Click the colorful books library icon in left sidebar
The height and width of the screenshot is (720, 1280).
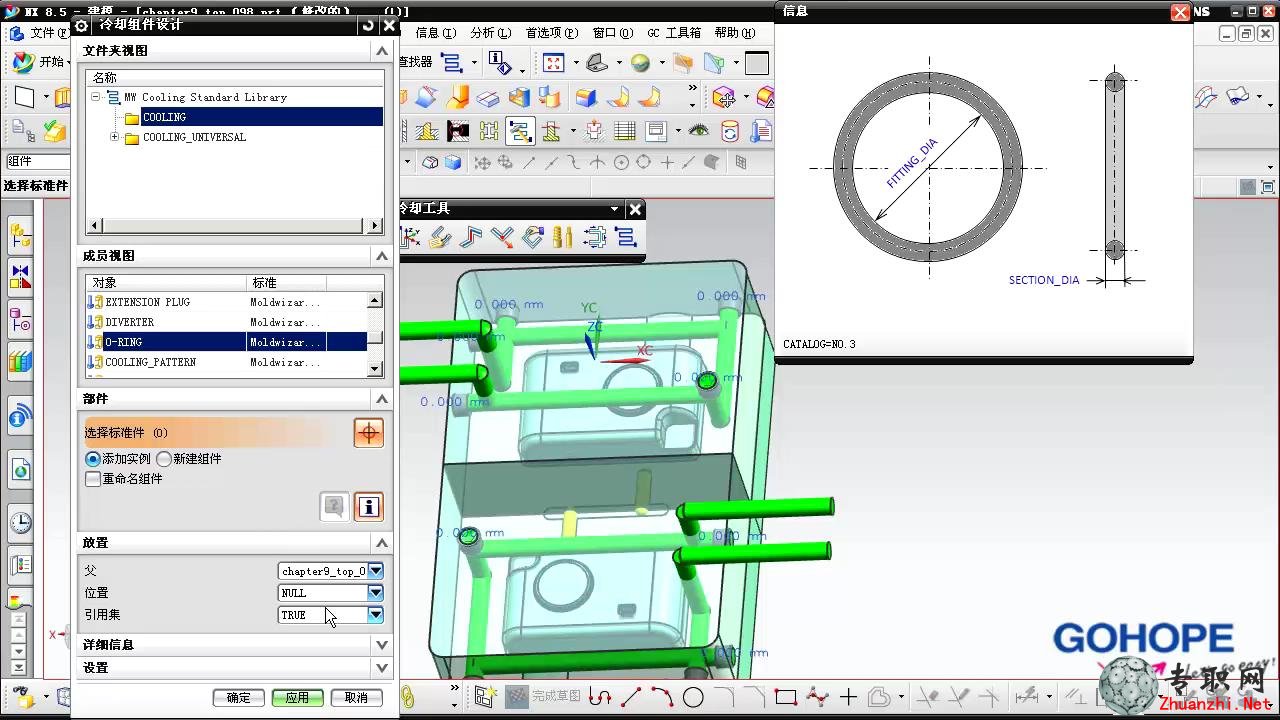(20, 362)
